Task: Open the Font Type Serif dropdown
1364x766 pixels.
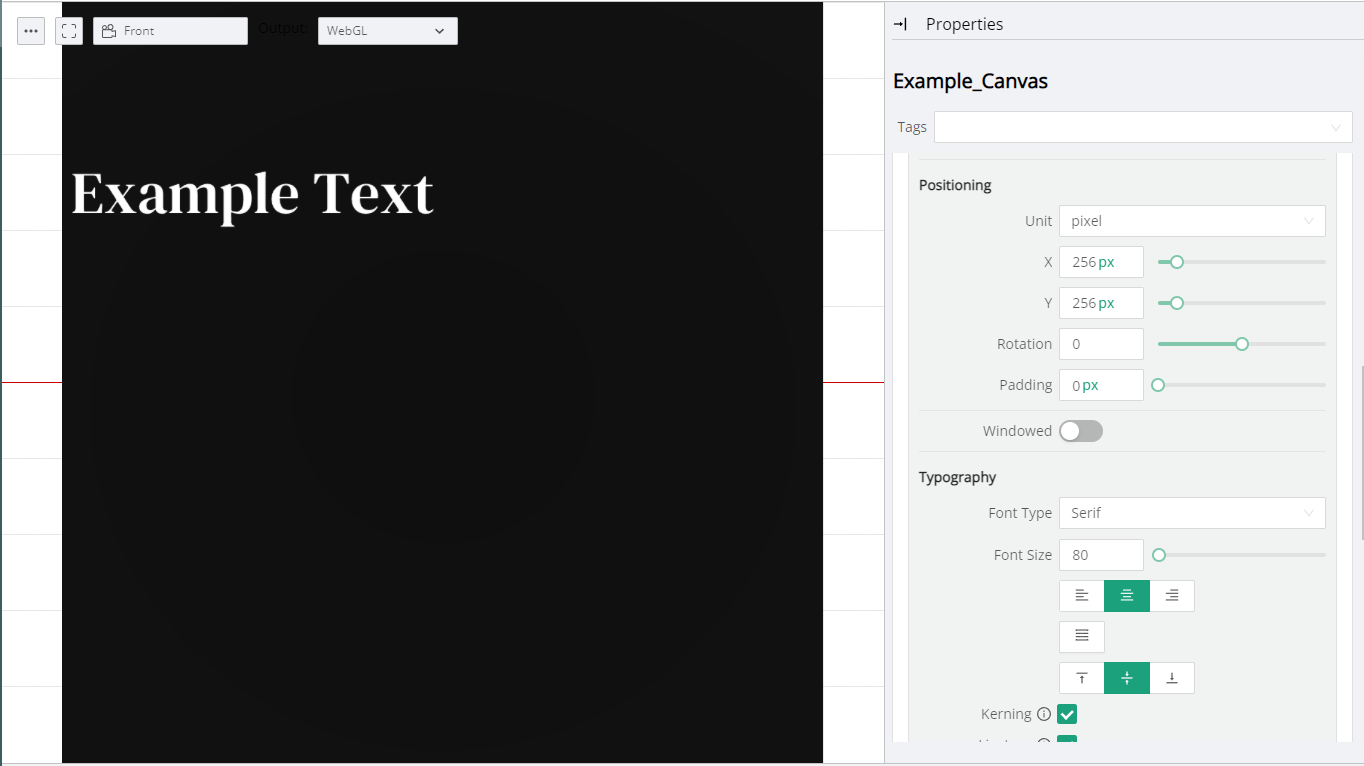Action: [1192, 513]
